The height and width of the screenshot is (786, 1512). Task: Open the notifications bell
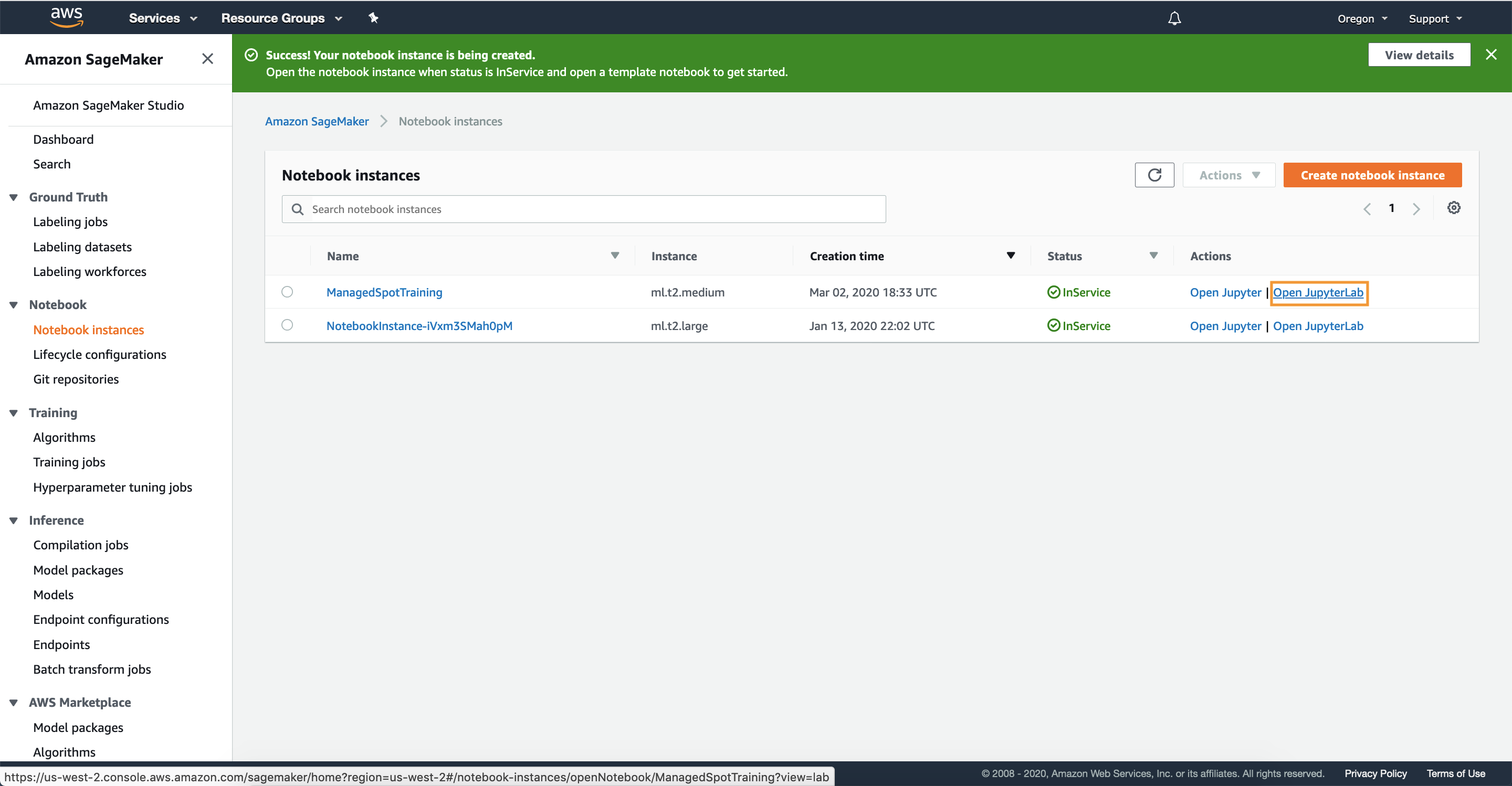pos(1174,18)
